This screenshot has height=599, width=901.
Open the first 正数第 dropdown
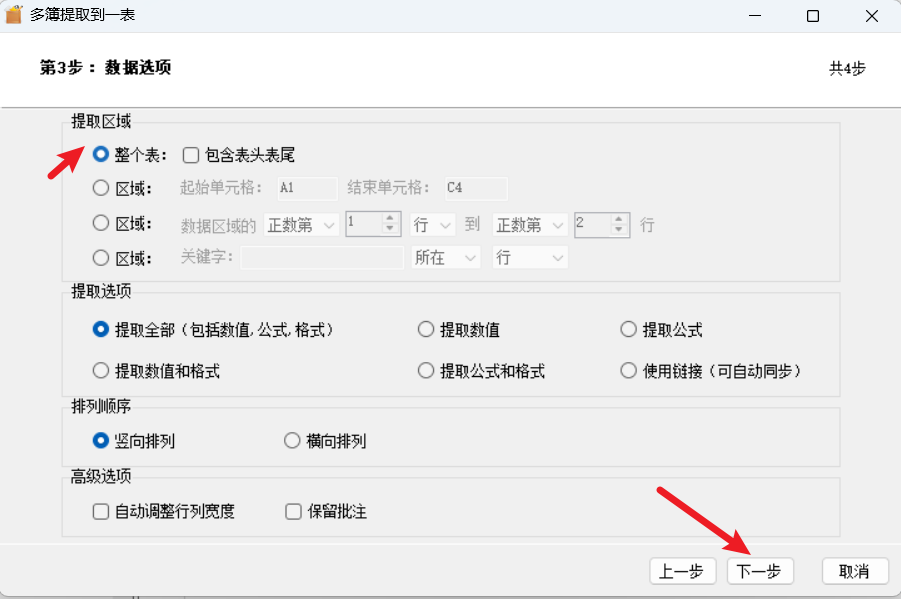pyautogui.click(x=301, y=224)
